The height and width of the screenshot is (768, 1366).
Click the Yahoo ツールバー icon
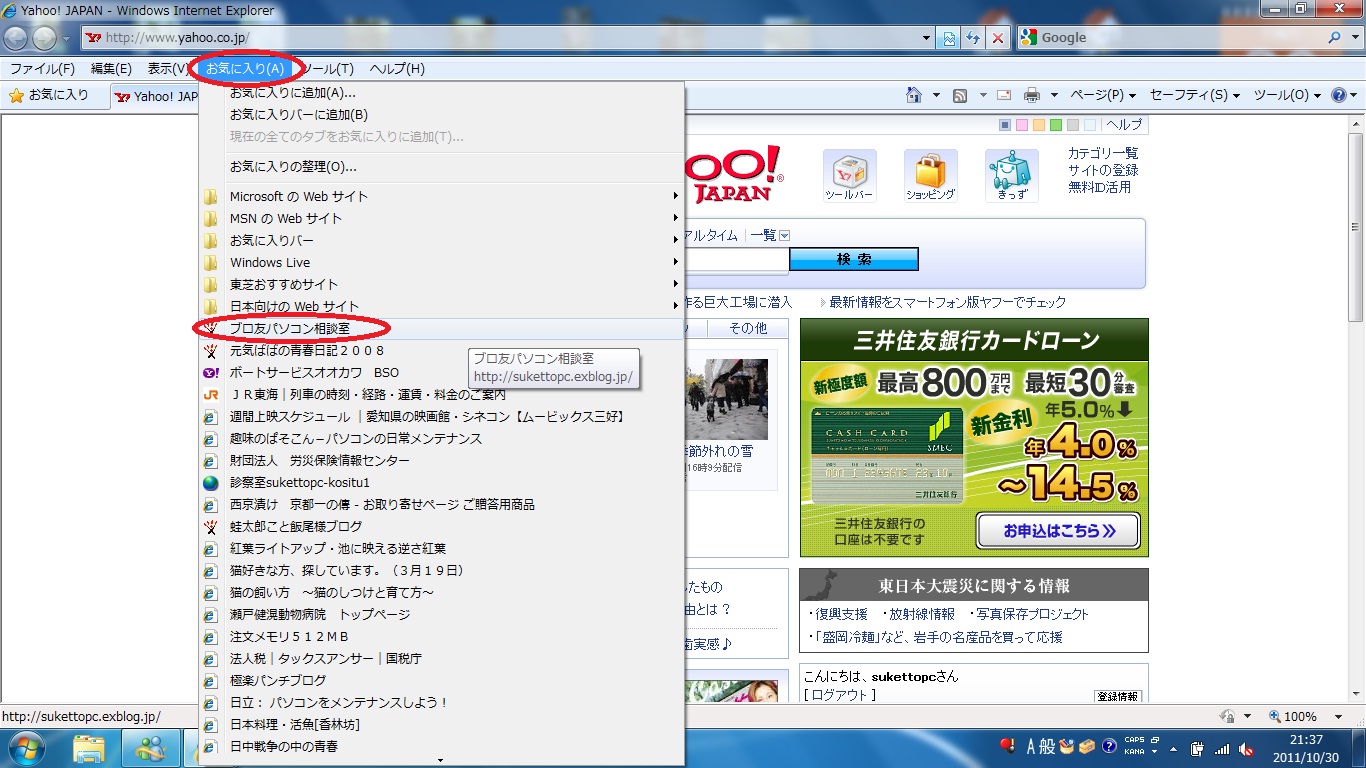[849, 177]
